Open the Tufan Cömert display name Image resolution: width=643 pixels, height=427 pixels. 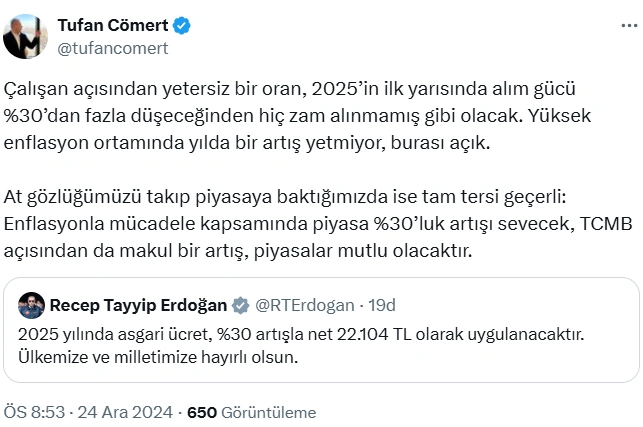[111, 25]
